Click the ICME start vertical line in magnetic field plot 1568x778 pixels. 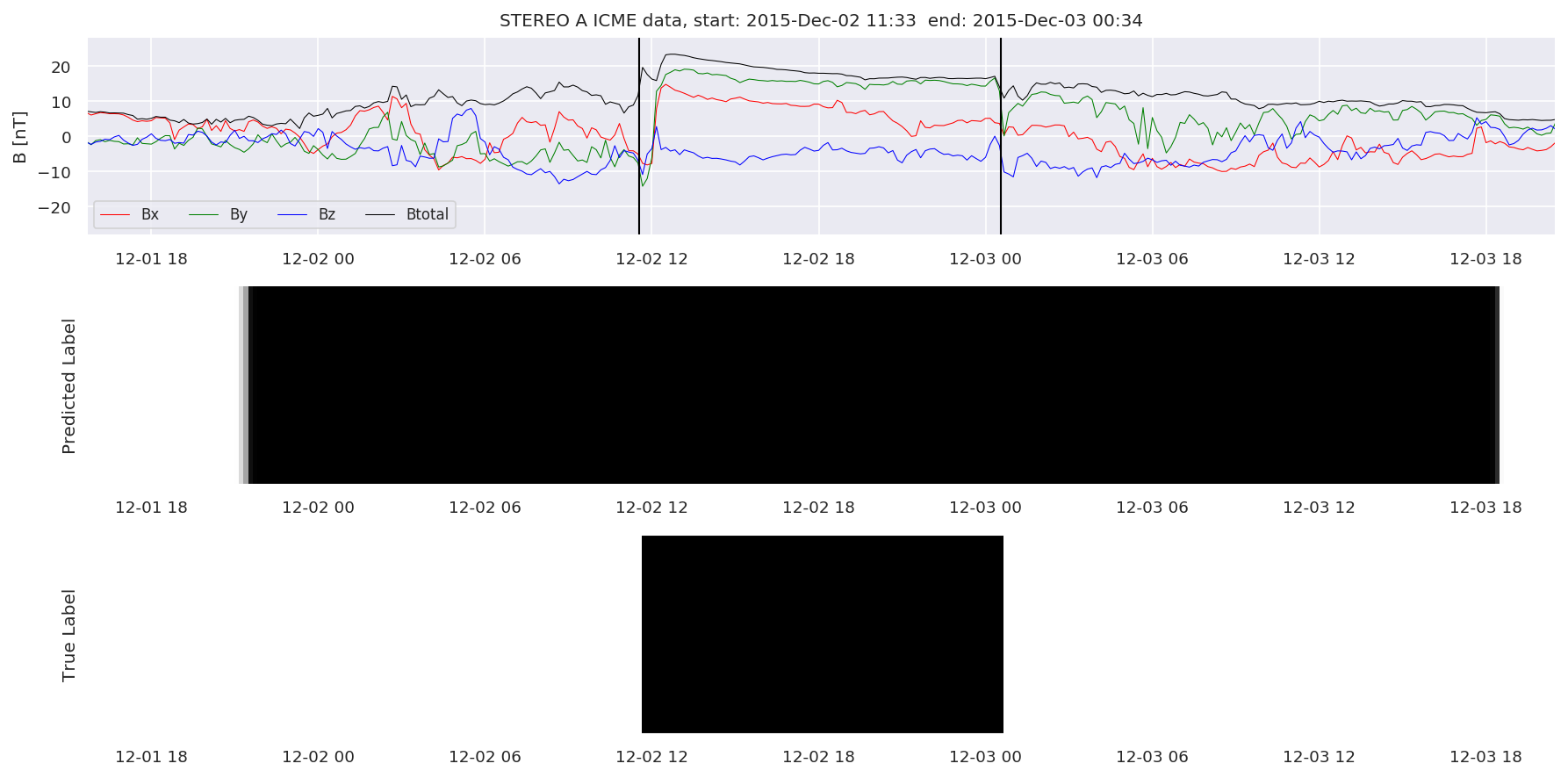coord(639,136)
